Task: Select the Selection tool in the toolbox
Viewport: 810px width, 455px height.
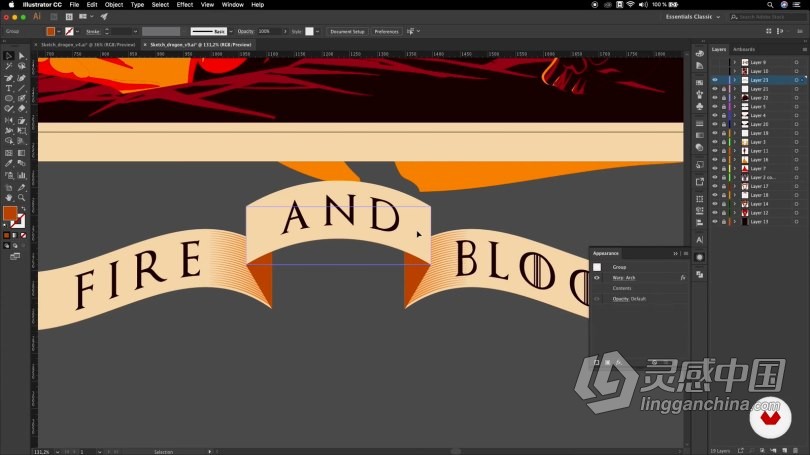Action: click(x=9, y=56)
